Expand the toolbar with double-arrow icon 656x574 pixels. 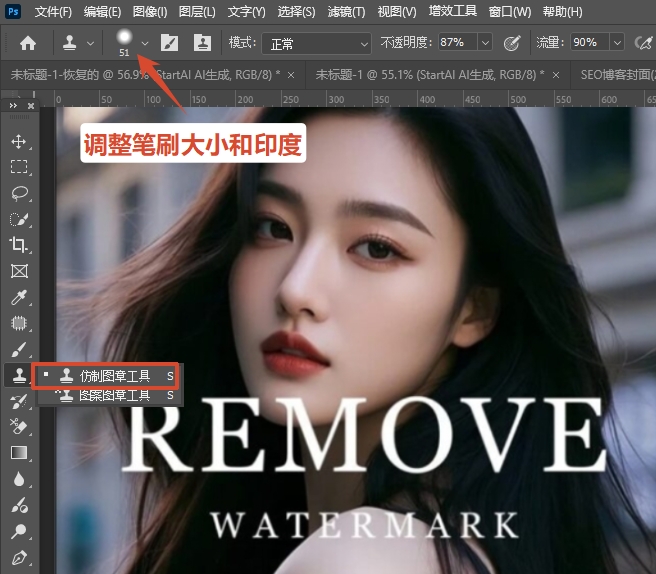point(13,106)
